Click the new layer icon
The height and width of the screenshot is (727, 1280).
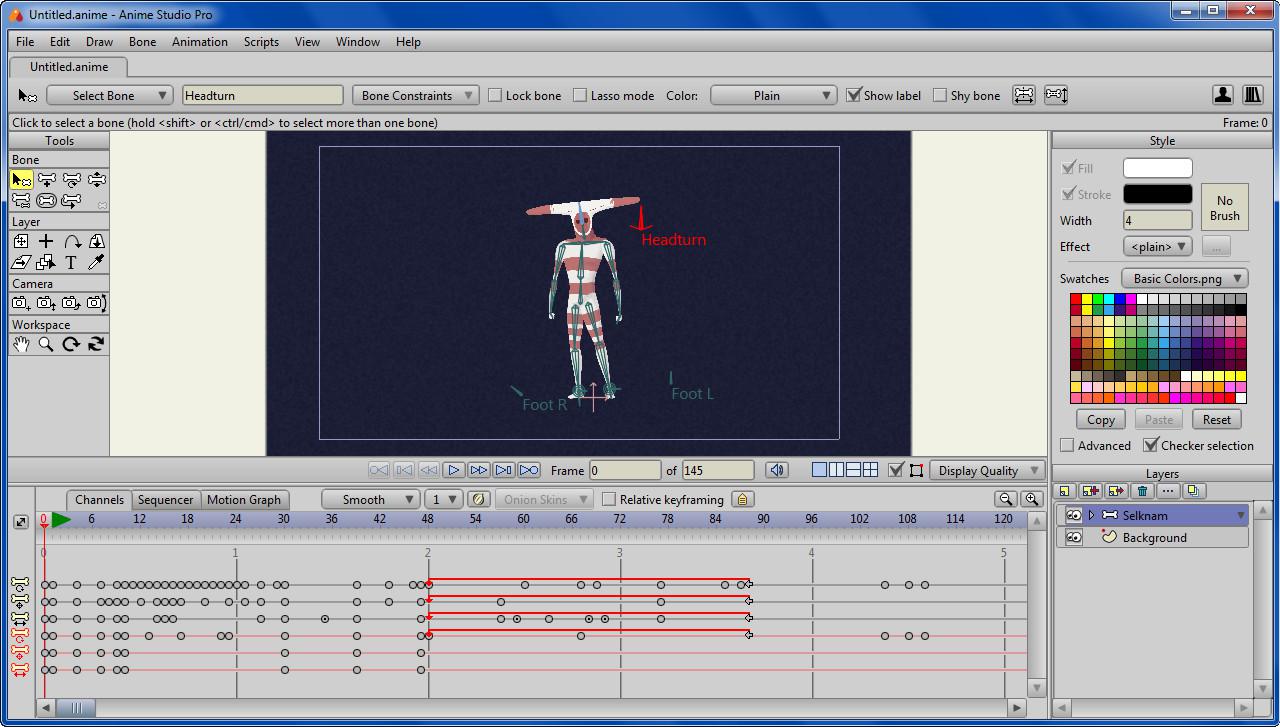[x=1065, y=491]
